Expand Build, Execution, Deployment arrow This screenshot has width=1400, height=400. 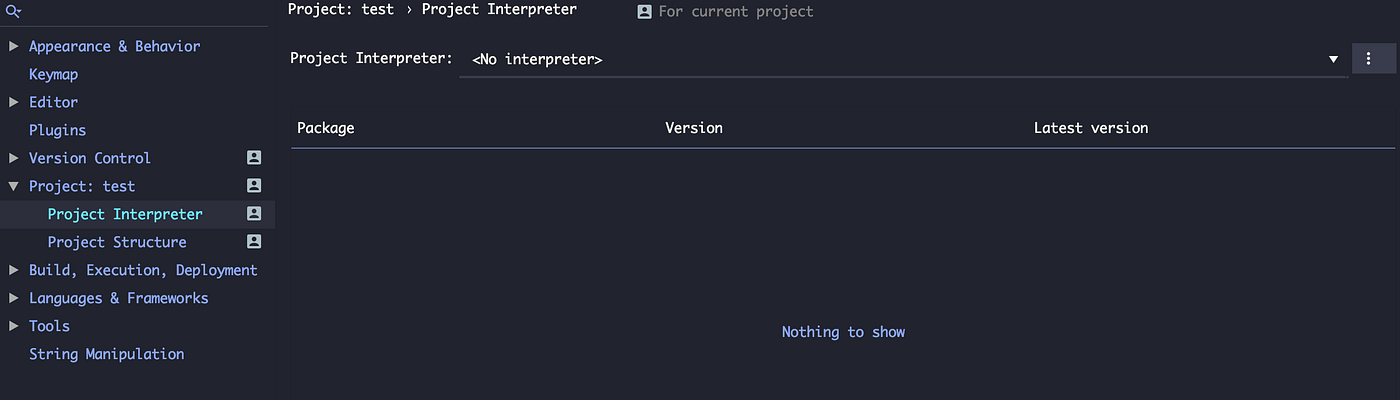coord(14,270)
